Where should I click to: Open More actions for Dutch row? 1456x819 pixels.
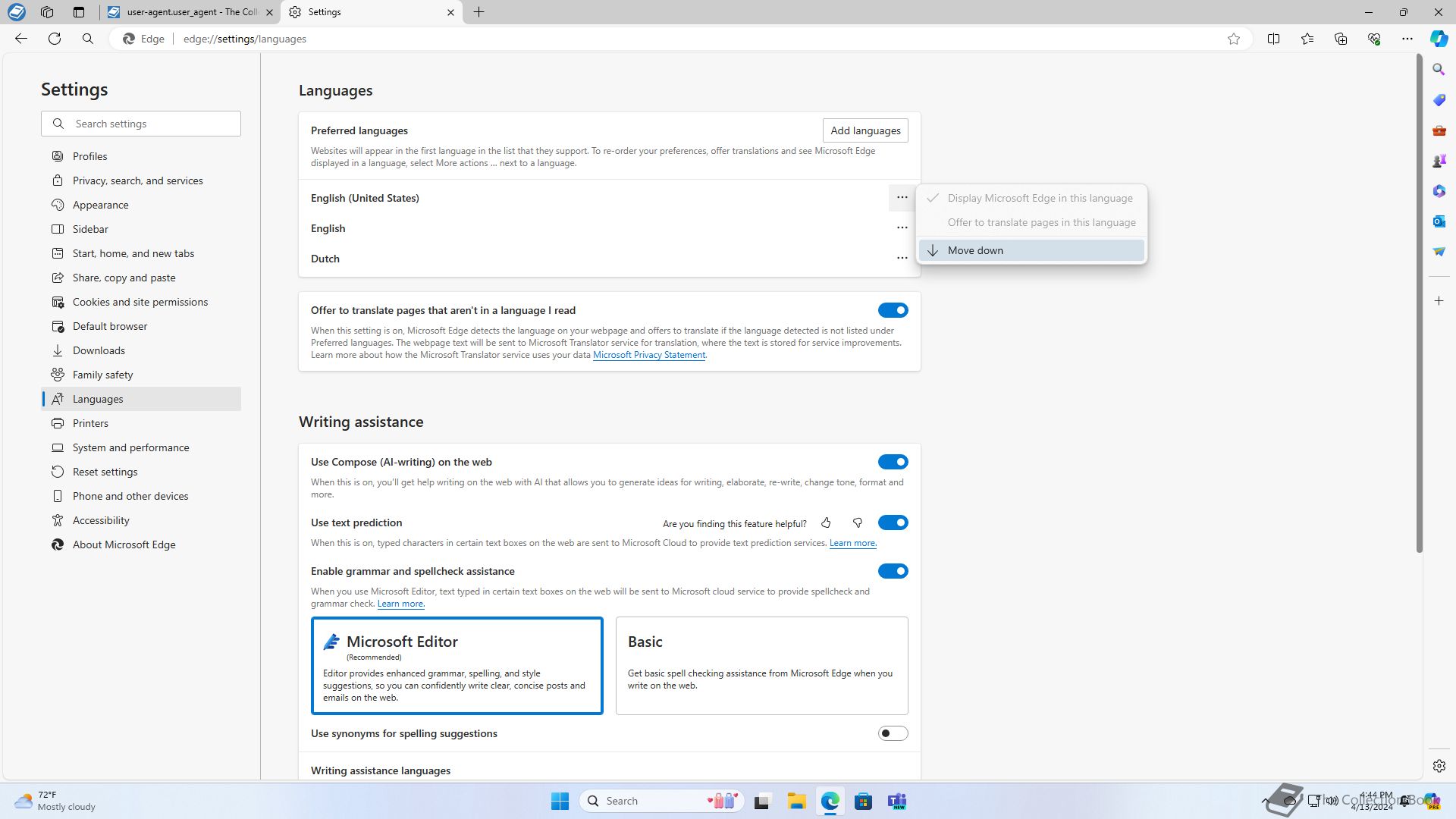[902, 259]
